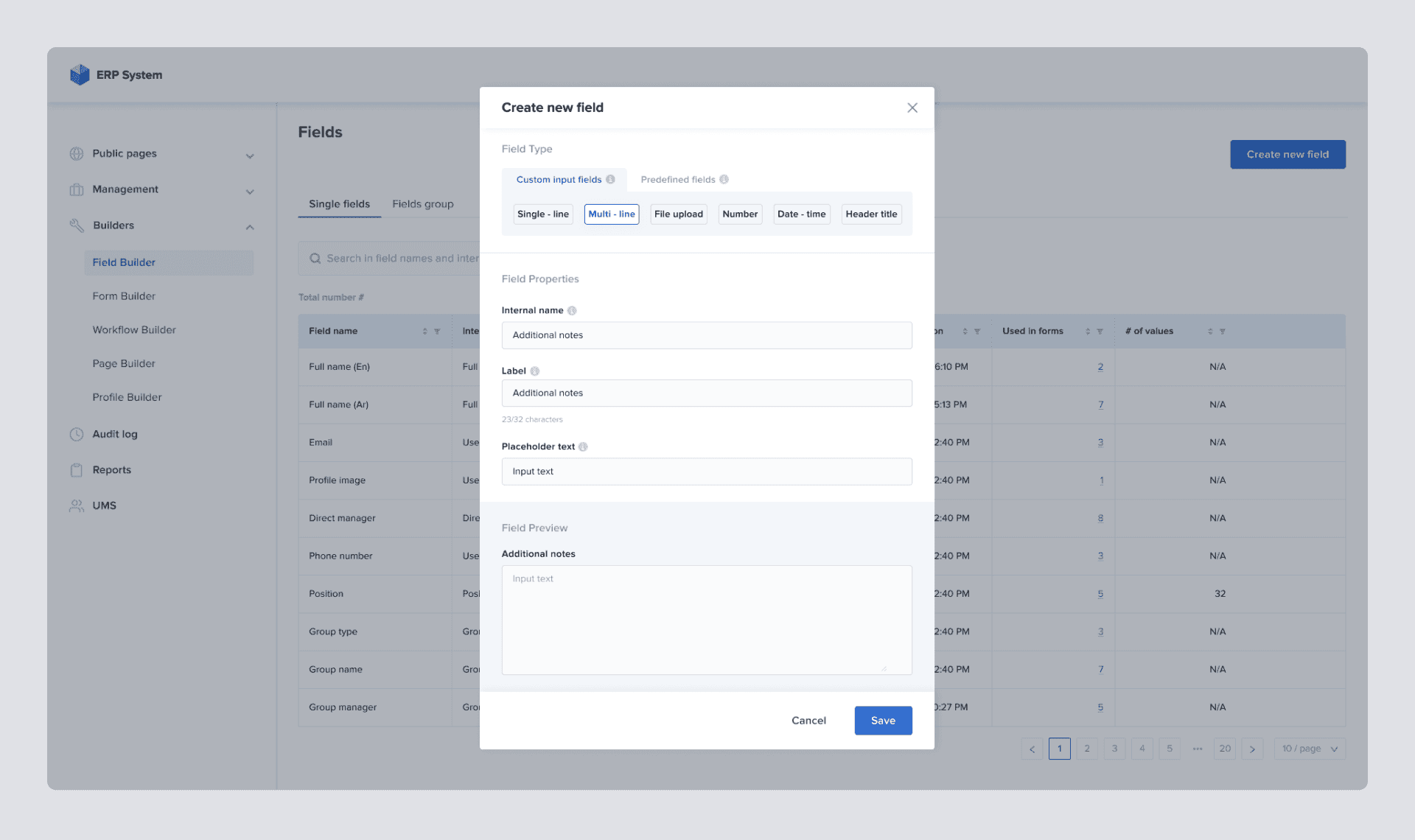1415x840 pixels.
Task: Select the Single - line field type
Action: (x=542, y=214)
